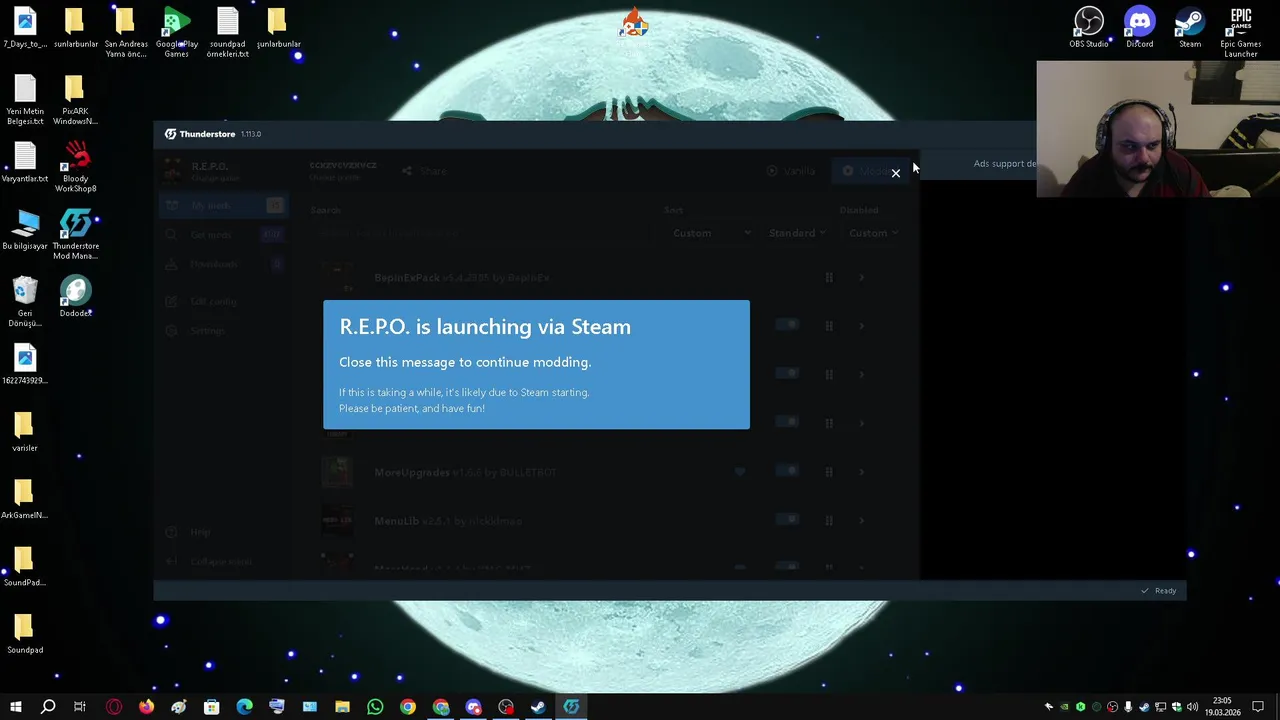The image size is (1280, 720).
Task: Open OBS Studio desktop icon
Action: [1089, 28]
